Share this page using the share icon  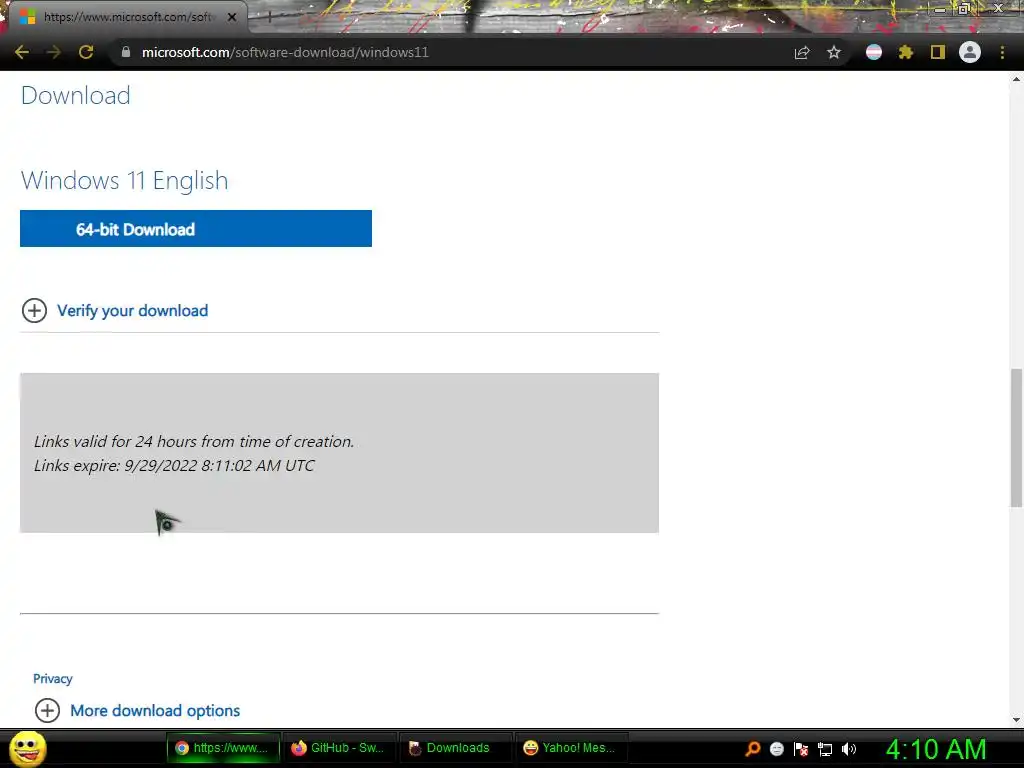pyautogui.click(x=802, y=52)
